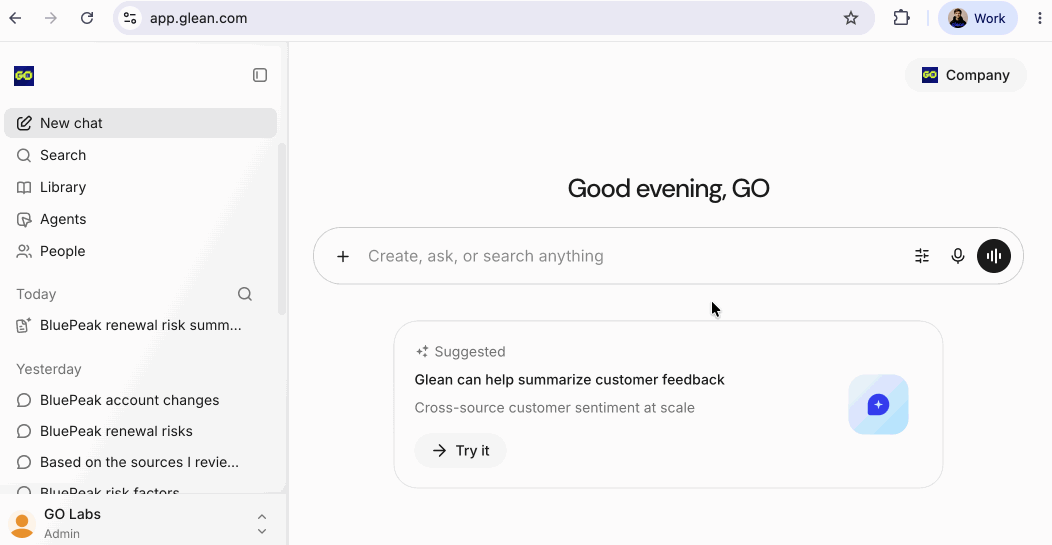Click 'Glean can help summarize customer feedback'

point(570,380)
